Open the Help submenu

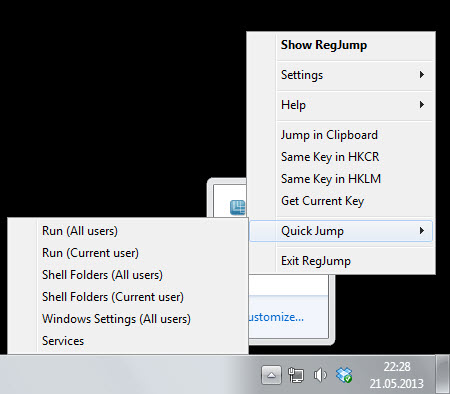tap(341, 105)
